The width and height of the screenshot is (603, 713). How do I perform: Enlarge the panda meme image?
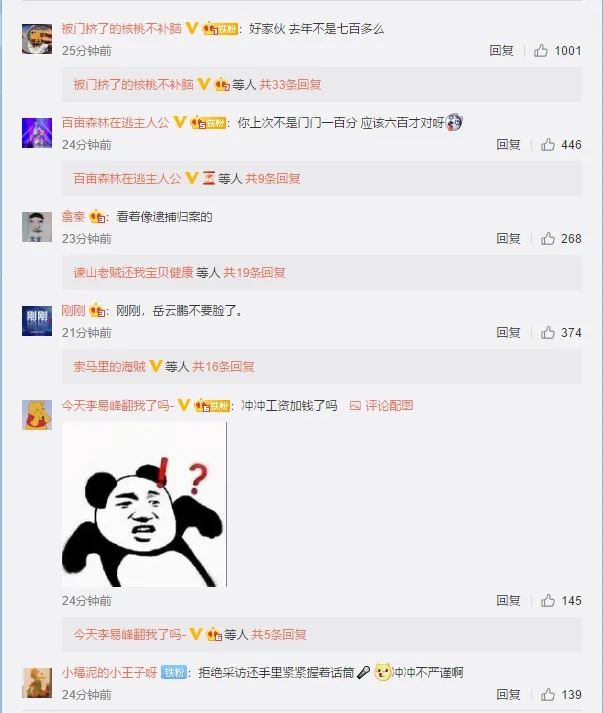tap(144, 505)
